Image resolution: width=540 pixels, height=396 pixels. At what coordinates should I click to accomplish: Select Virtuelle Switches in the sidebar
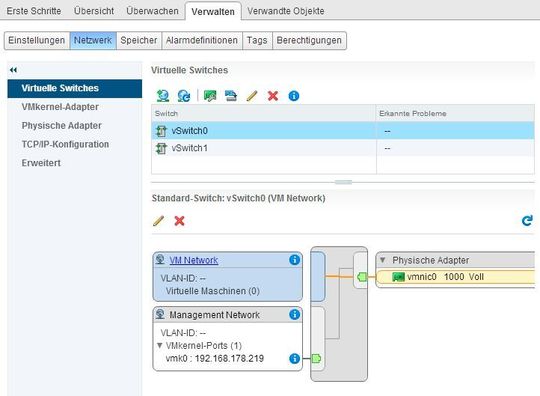[x=75, y=88]
